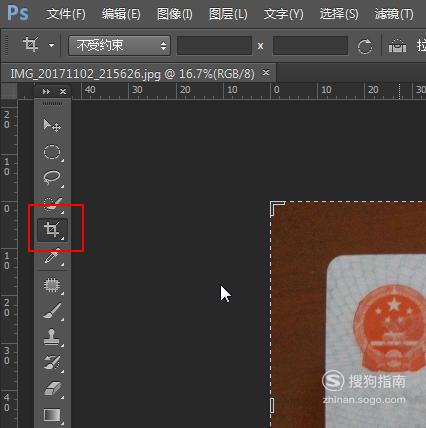Open the 文字(Y) menu

284,14
